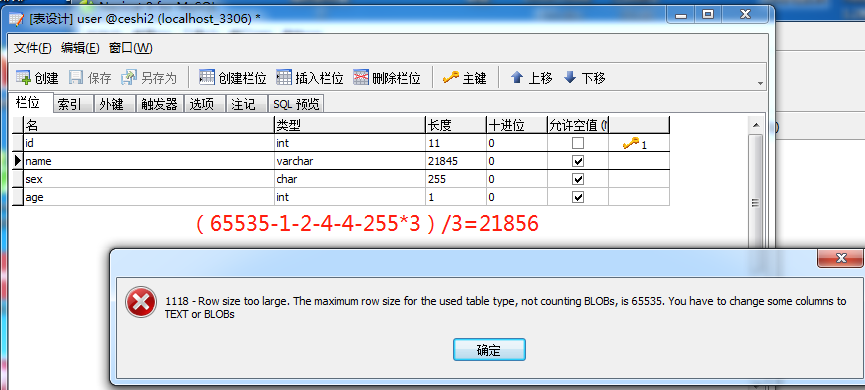Minimize the table design window
Image resolution: width=865 pixels, height=390 pixels.
pos(681,15)
